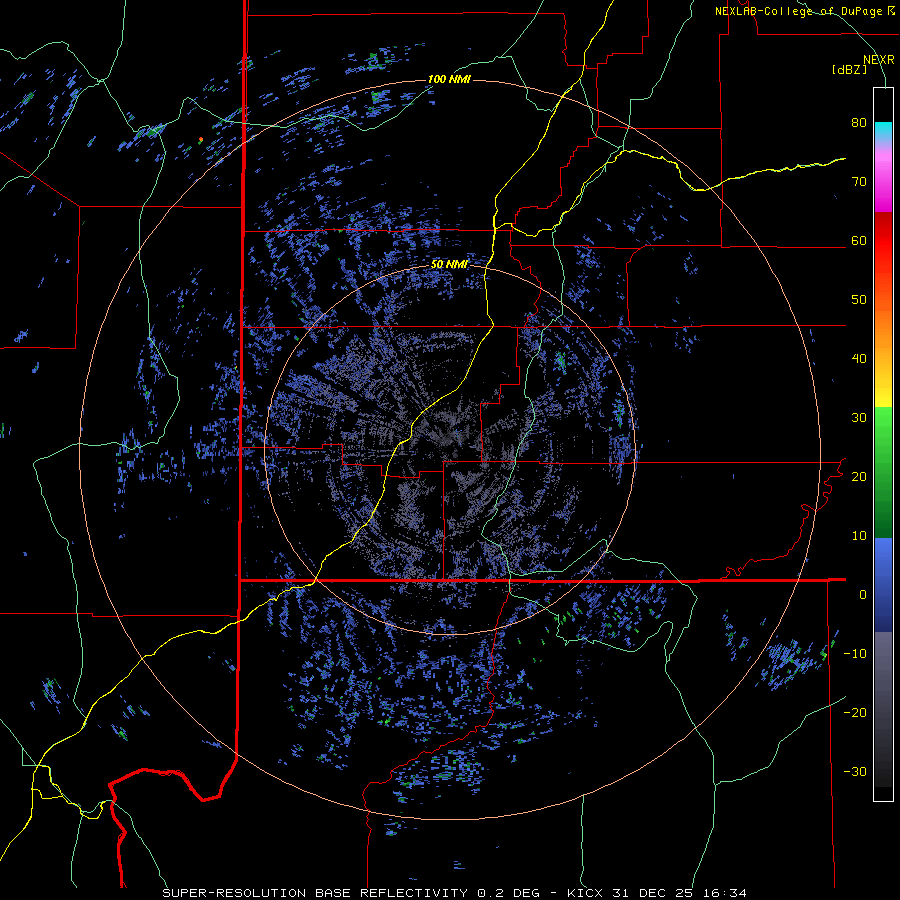Click the 60 dBZ scale value

859,240
